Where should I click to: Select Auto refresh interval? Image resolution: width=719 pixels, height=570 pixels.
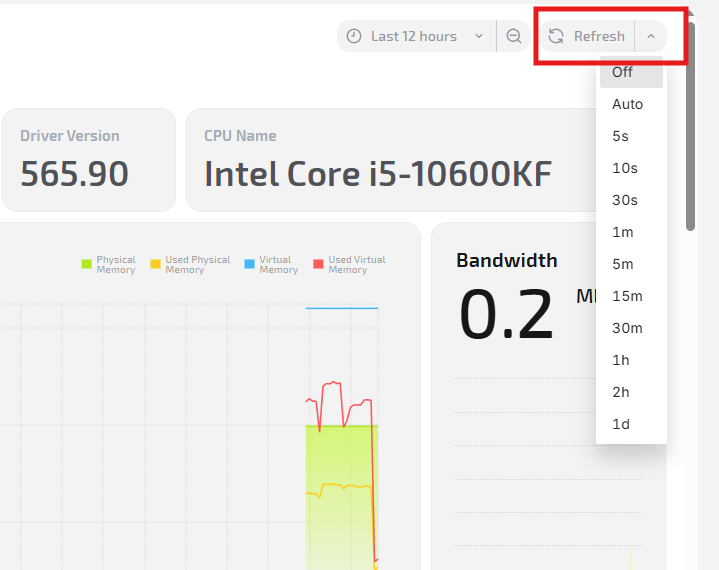tap(627, 104)
